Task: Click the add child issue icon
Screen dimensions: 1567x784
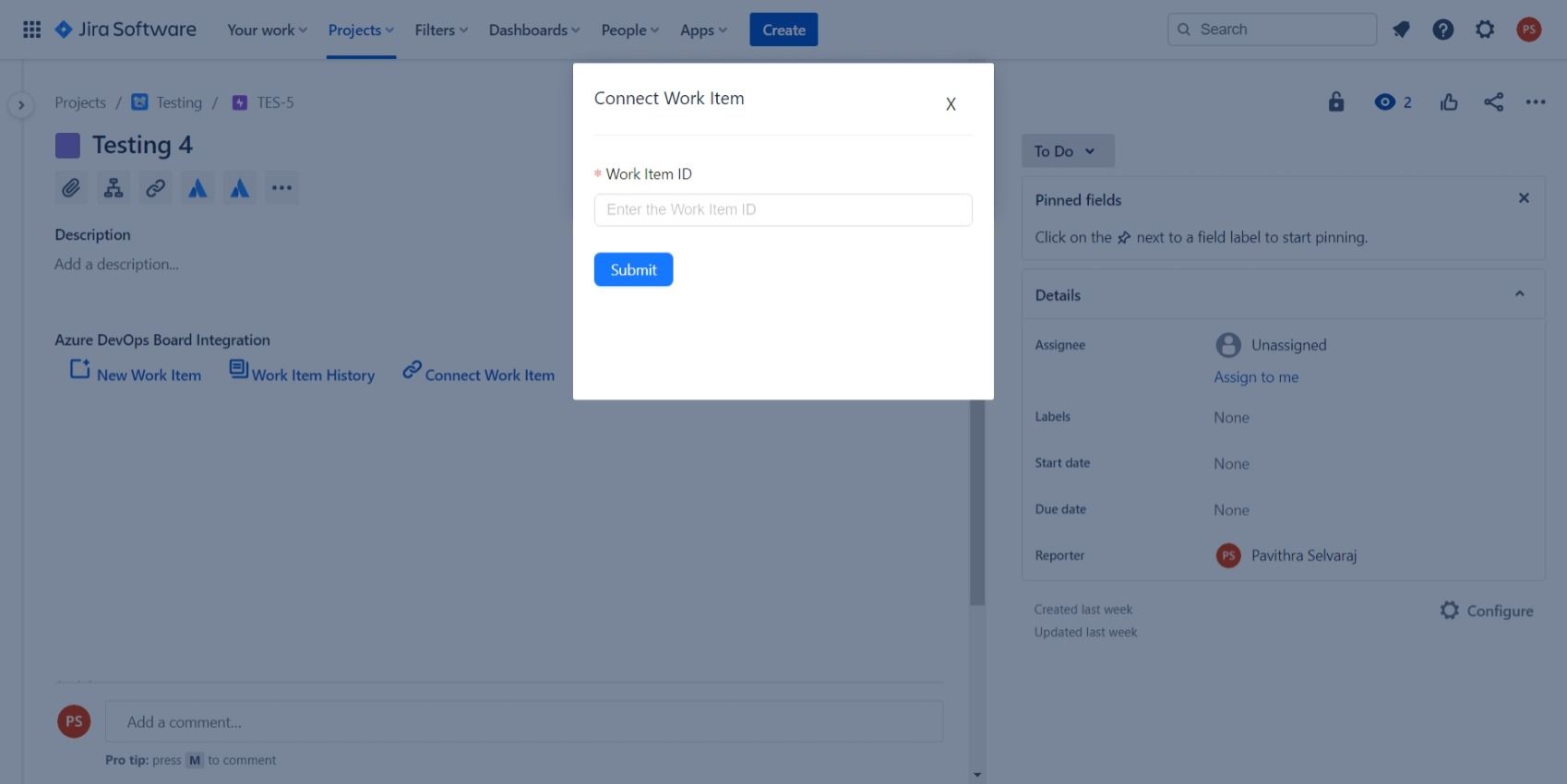Action: [x=114, y=188]
